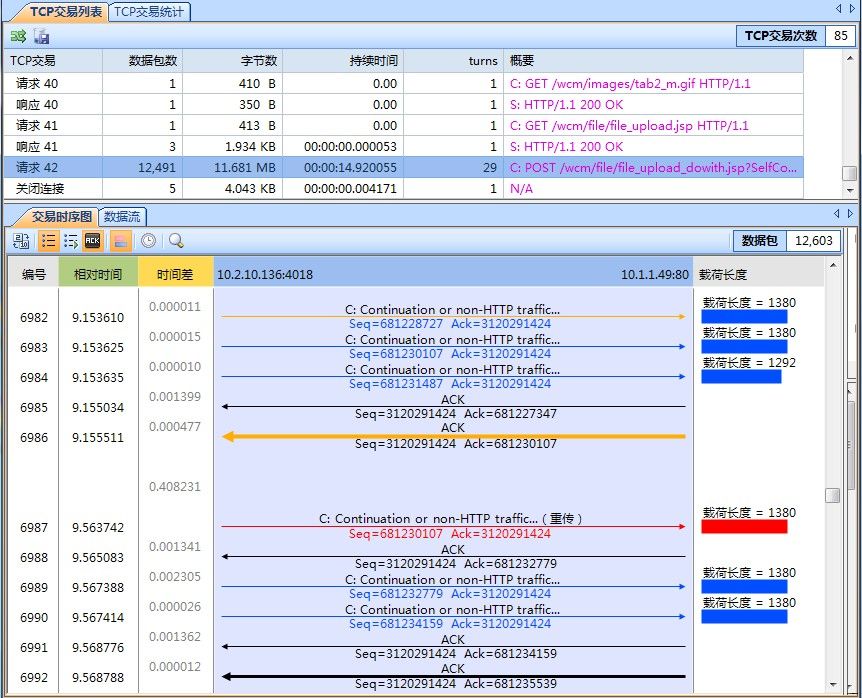Toggle the black ACK packets icon

(x=93, y=241)
